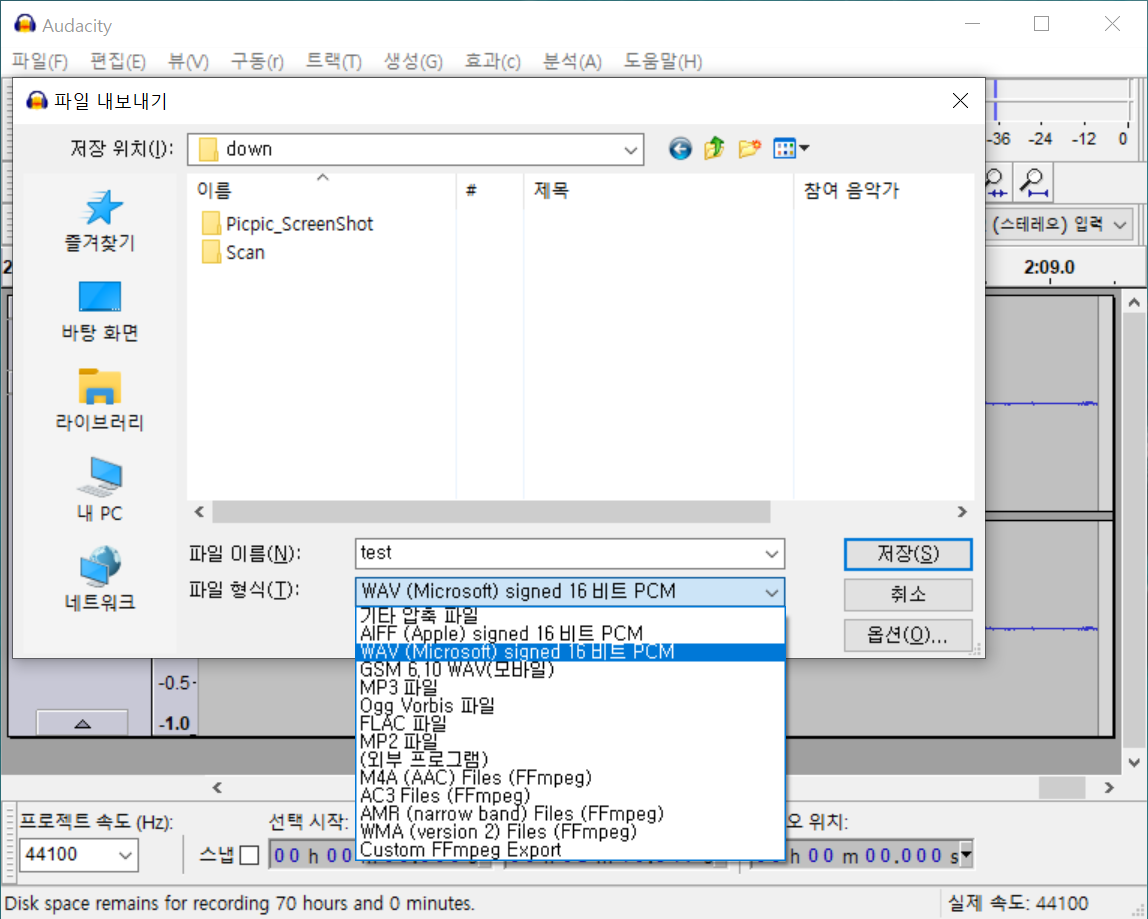Open the 트랙(T) menu
Screen dimensions: 1148x919
(334, 62)
